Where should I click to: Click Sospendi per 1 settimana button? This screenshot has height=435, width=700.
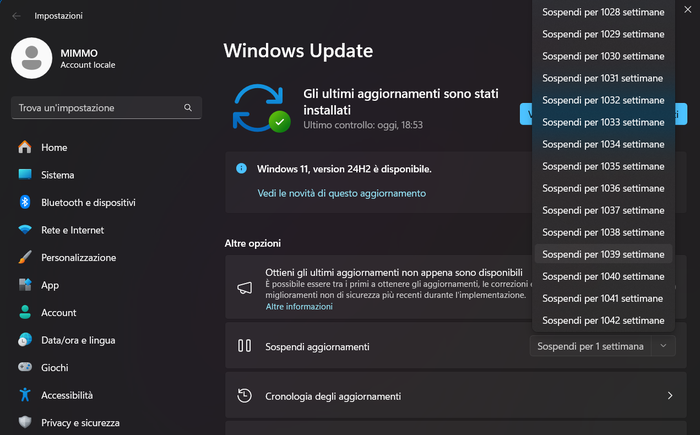click(590, 346)
